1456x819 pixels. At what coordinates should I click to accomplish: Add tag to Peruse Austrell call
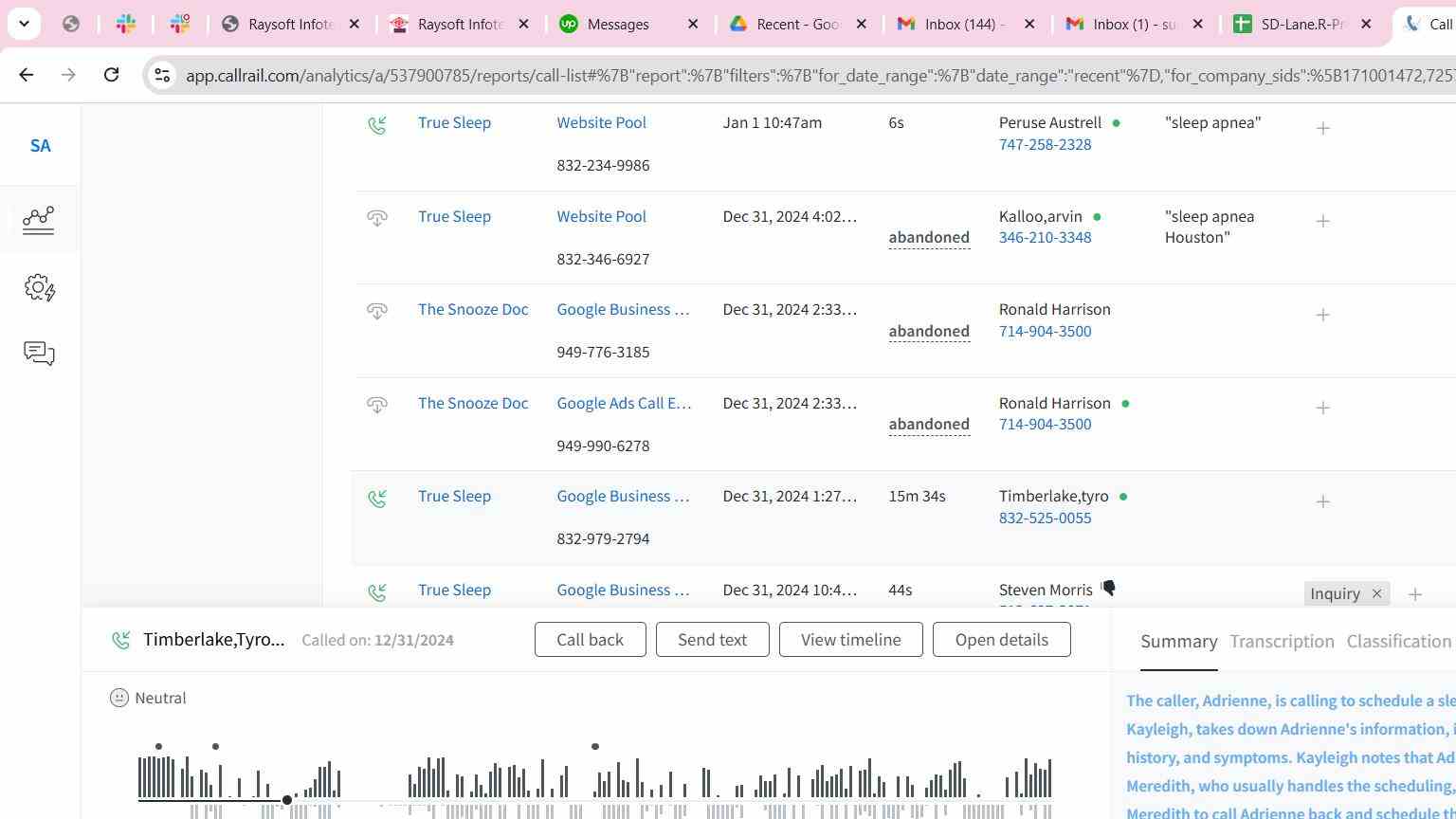[1323, 128]
